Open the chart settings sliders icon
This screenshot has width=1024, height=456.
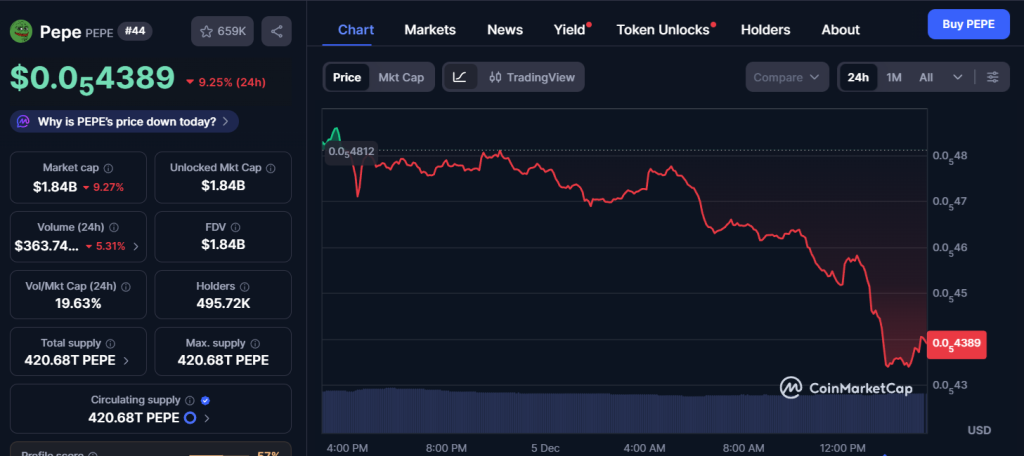coord(993,77)
